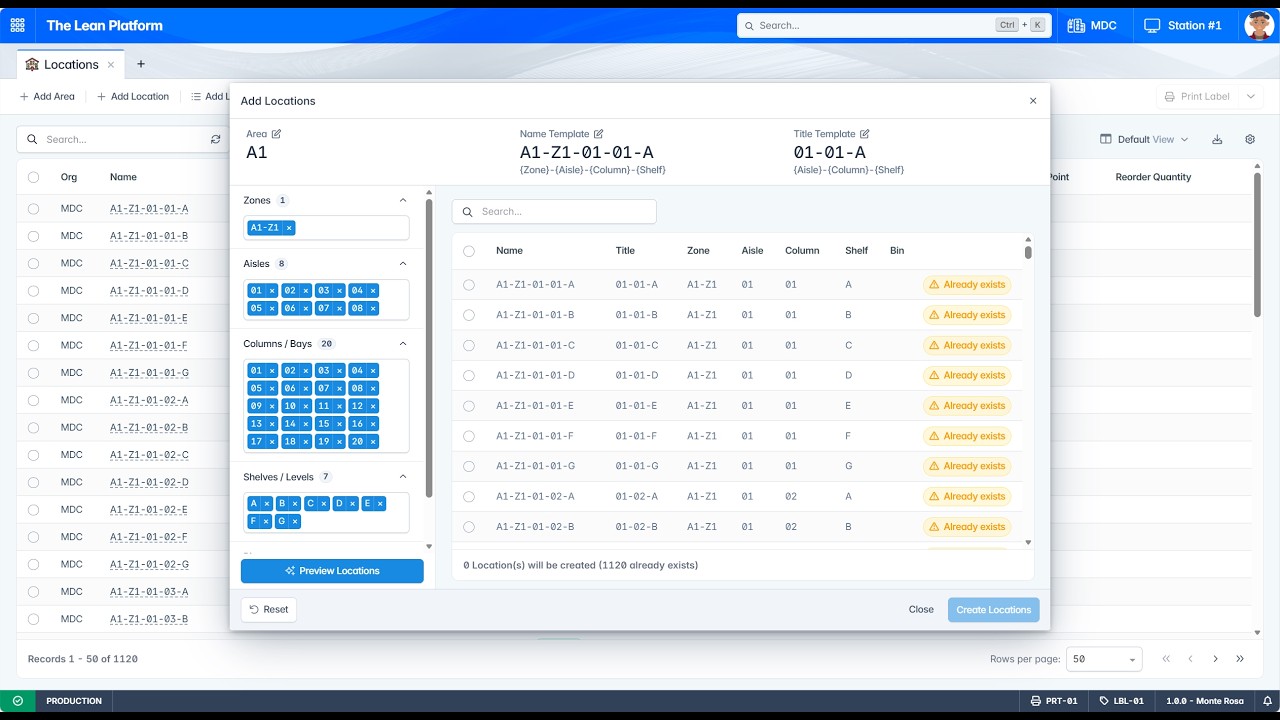
Task: Go to the next page of records
Action: point(1215,659)
